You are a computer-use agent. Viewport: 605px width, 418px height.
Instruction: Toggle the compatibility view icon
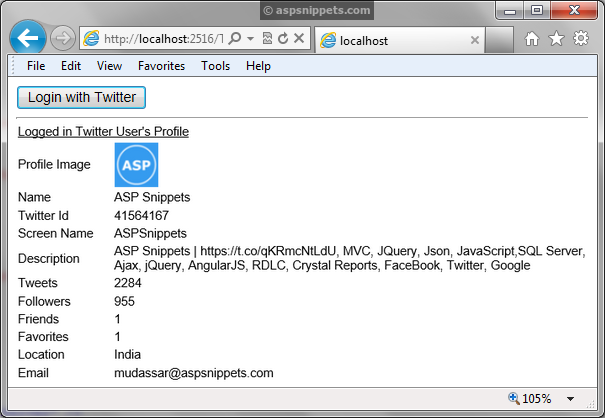click(267, 38)
